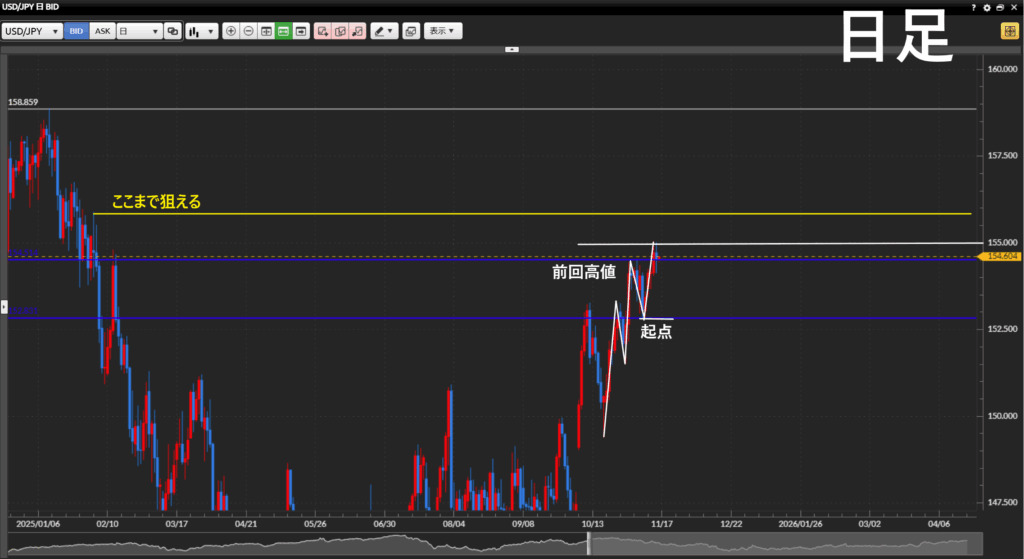Click the help question mark icon

(x=973, y=7)
